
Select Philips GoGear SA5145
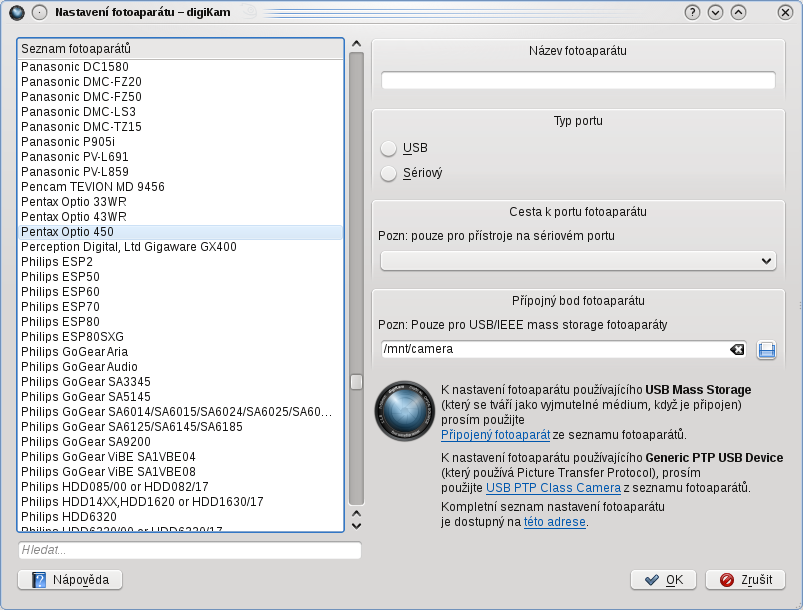[x=180, y=396]
